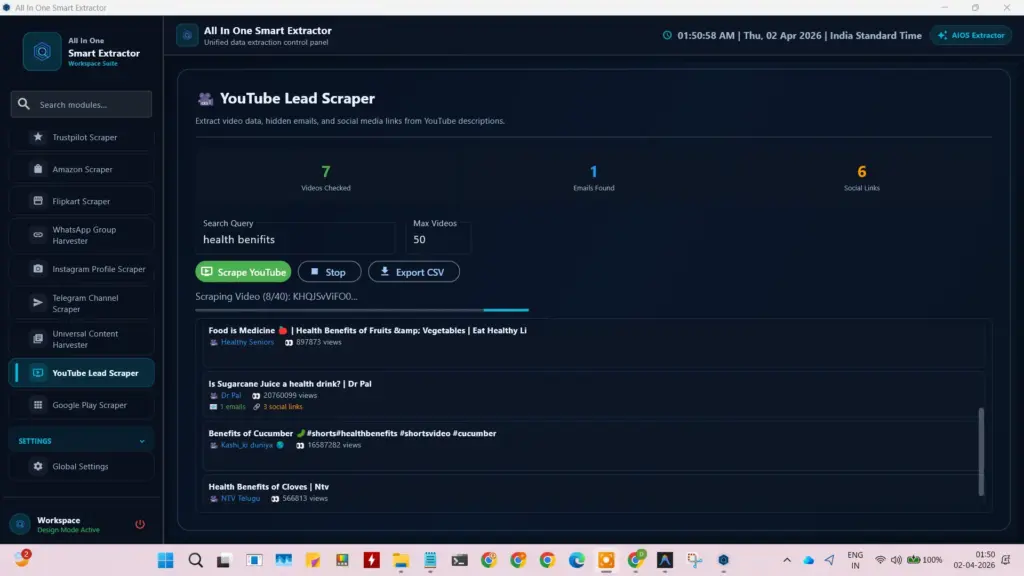The height and width of the screenshot is (576, 1024).
Task: Click the sidebar search magnifier icon
Action: click(x=24, y=104)
